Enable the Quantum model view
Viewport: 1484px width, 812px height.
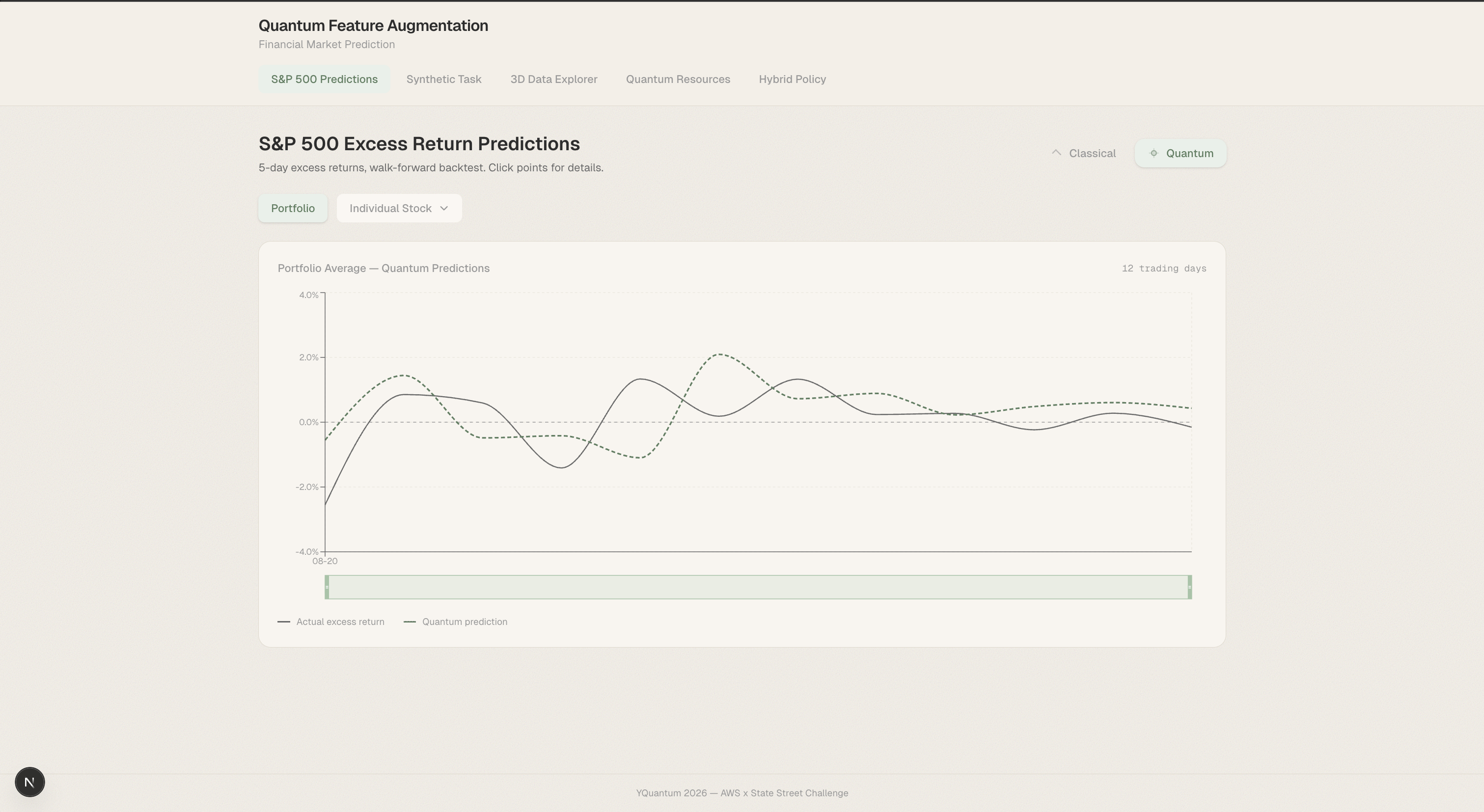point(1181,153)
